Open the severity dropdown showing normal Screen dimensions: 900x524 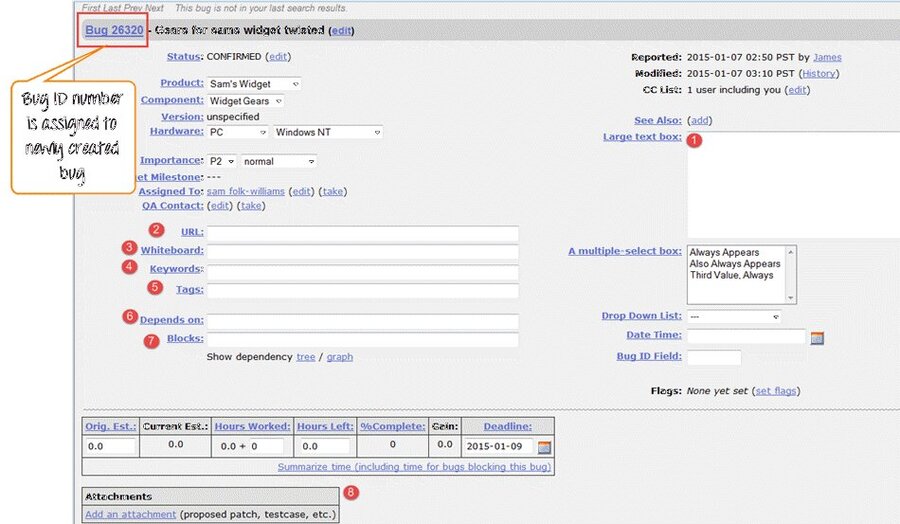(278, 161)
